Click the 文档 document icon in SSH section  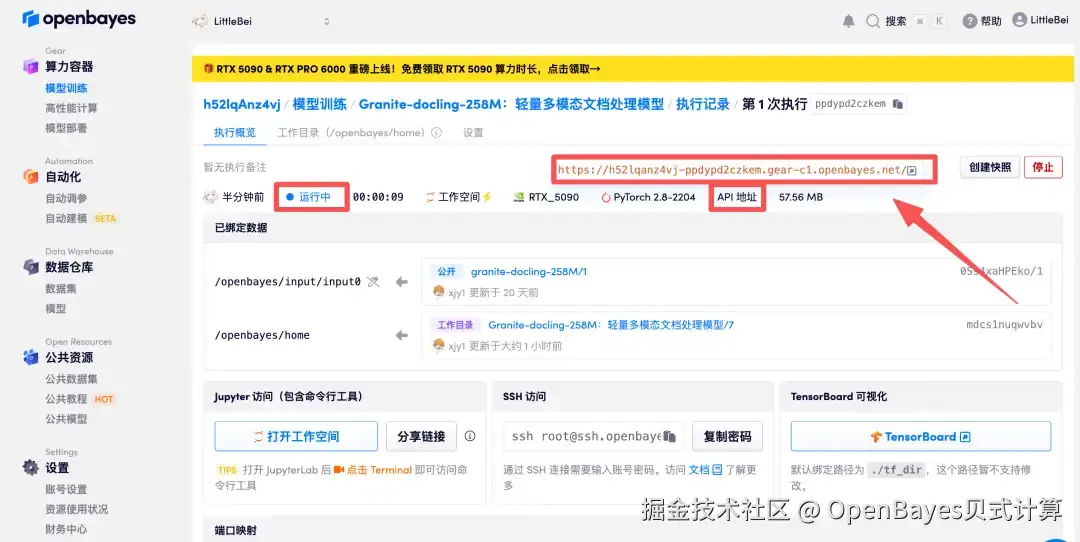tap(717, 470)
